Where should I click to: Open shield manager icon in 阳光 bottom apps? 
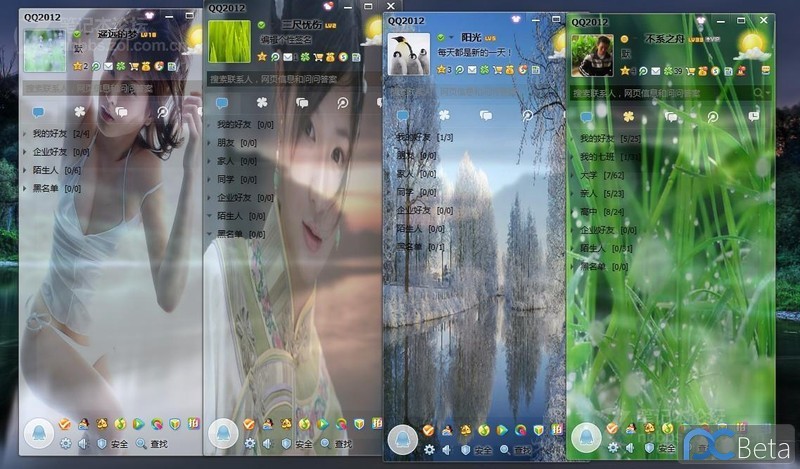point(539,430)
